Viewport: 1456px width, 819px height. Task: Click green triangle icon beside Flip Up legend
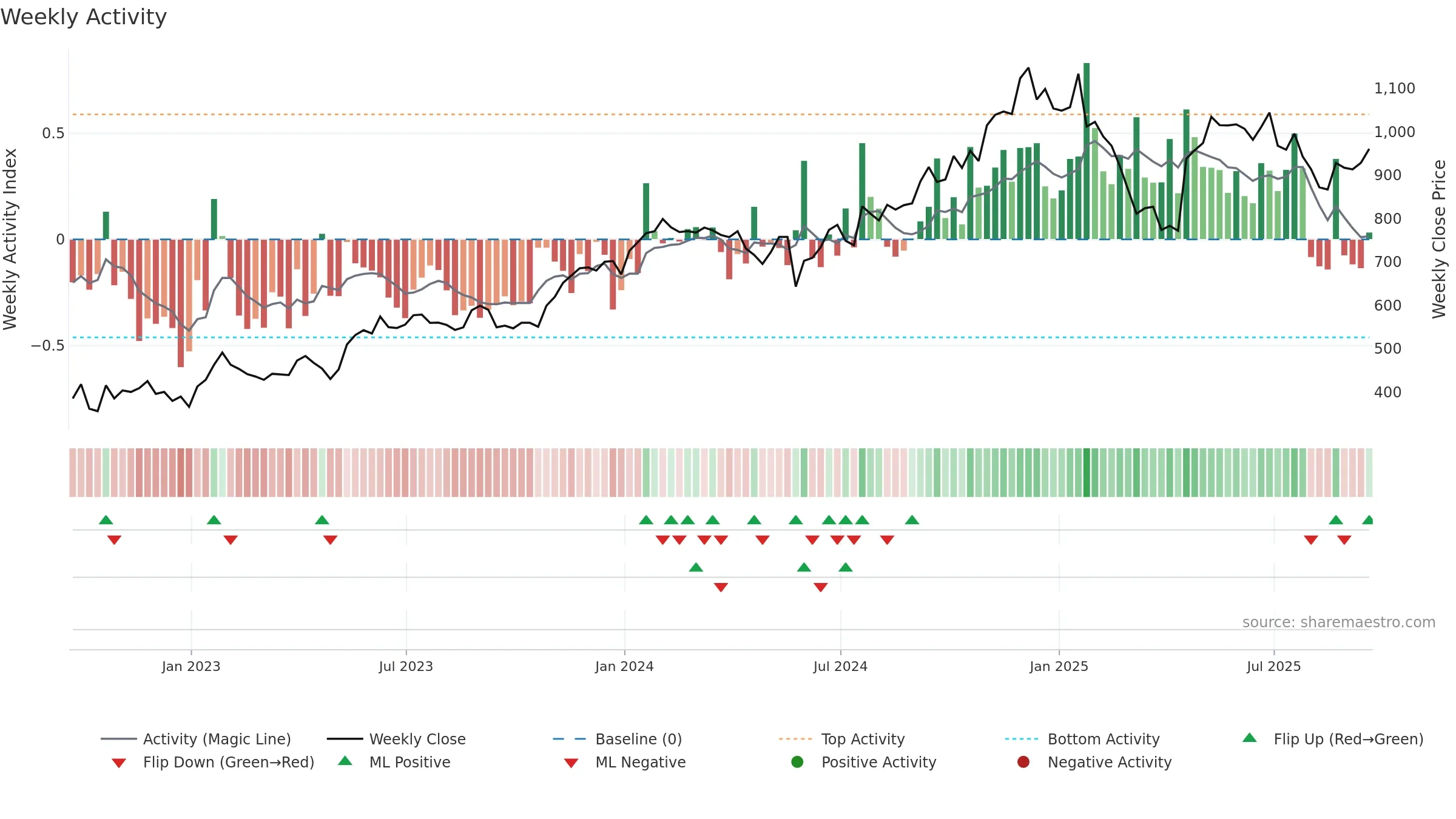coord(1250,738)
